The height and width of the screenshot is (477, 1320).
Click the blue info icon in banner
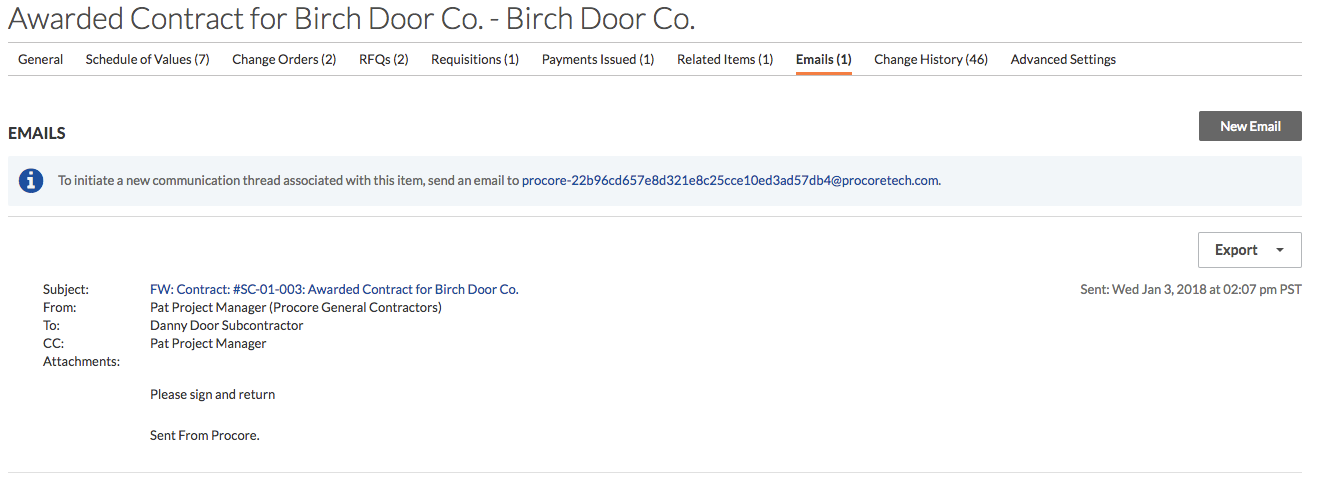coord(31,181)
